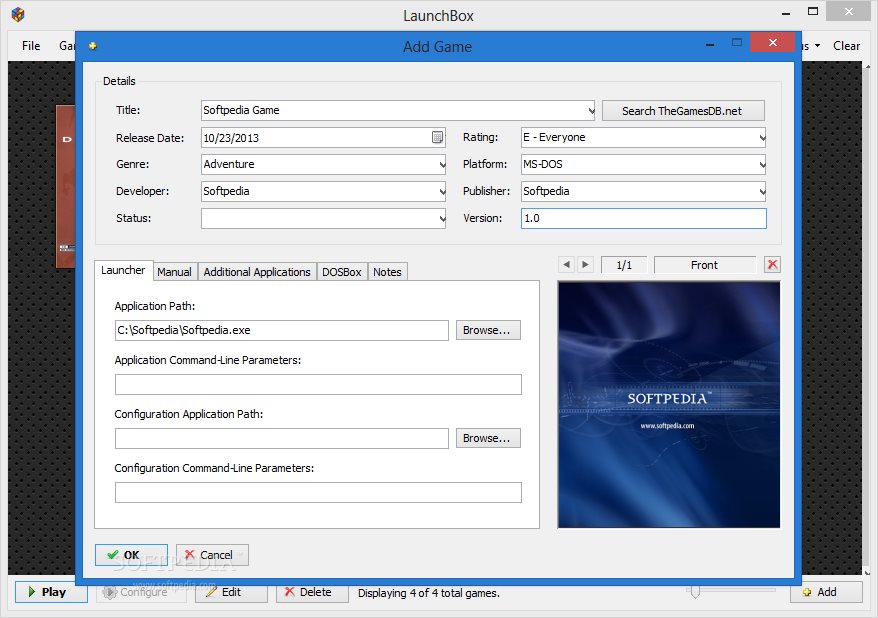Click Configuration Application Path field
Image resolution: width=878 pixels, height=618 pixels.
click(x=282, y=438)
